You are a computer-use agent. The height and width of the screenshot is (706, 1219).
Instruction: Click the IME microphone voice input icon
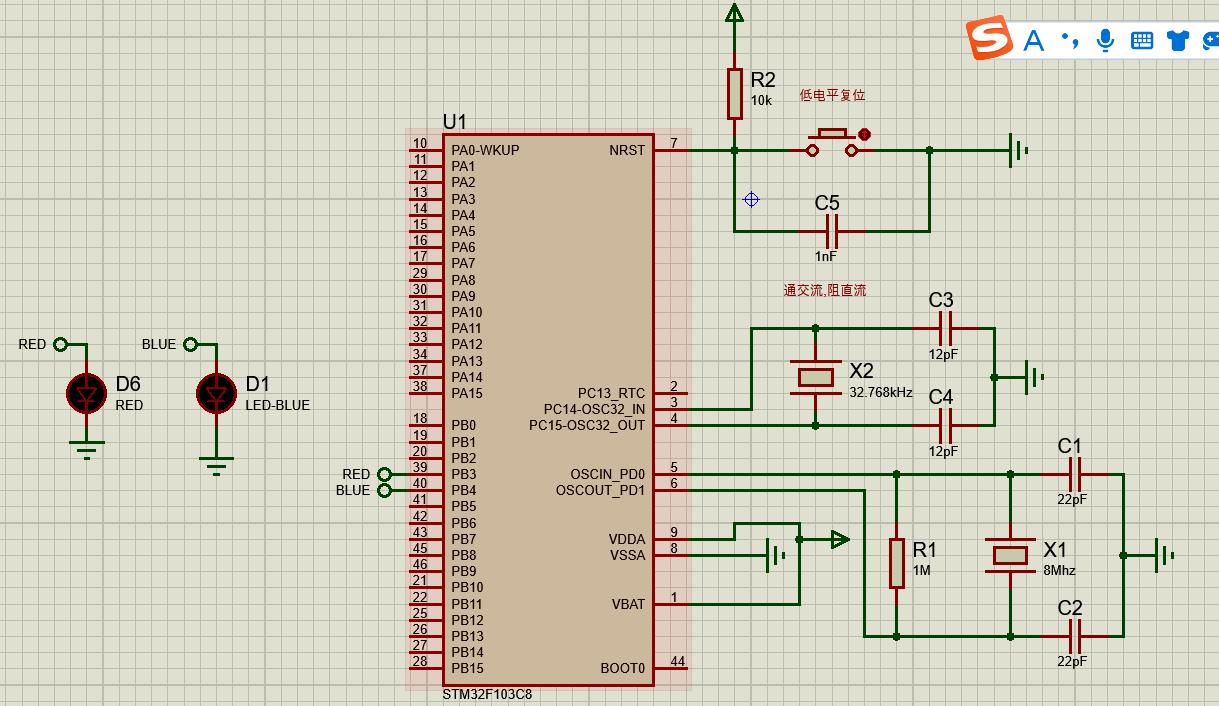pyautogui.click(x=1105, y=40)
